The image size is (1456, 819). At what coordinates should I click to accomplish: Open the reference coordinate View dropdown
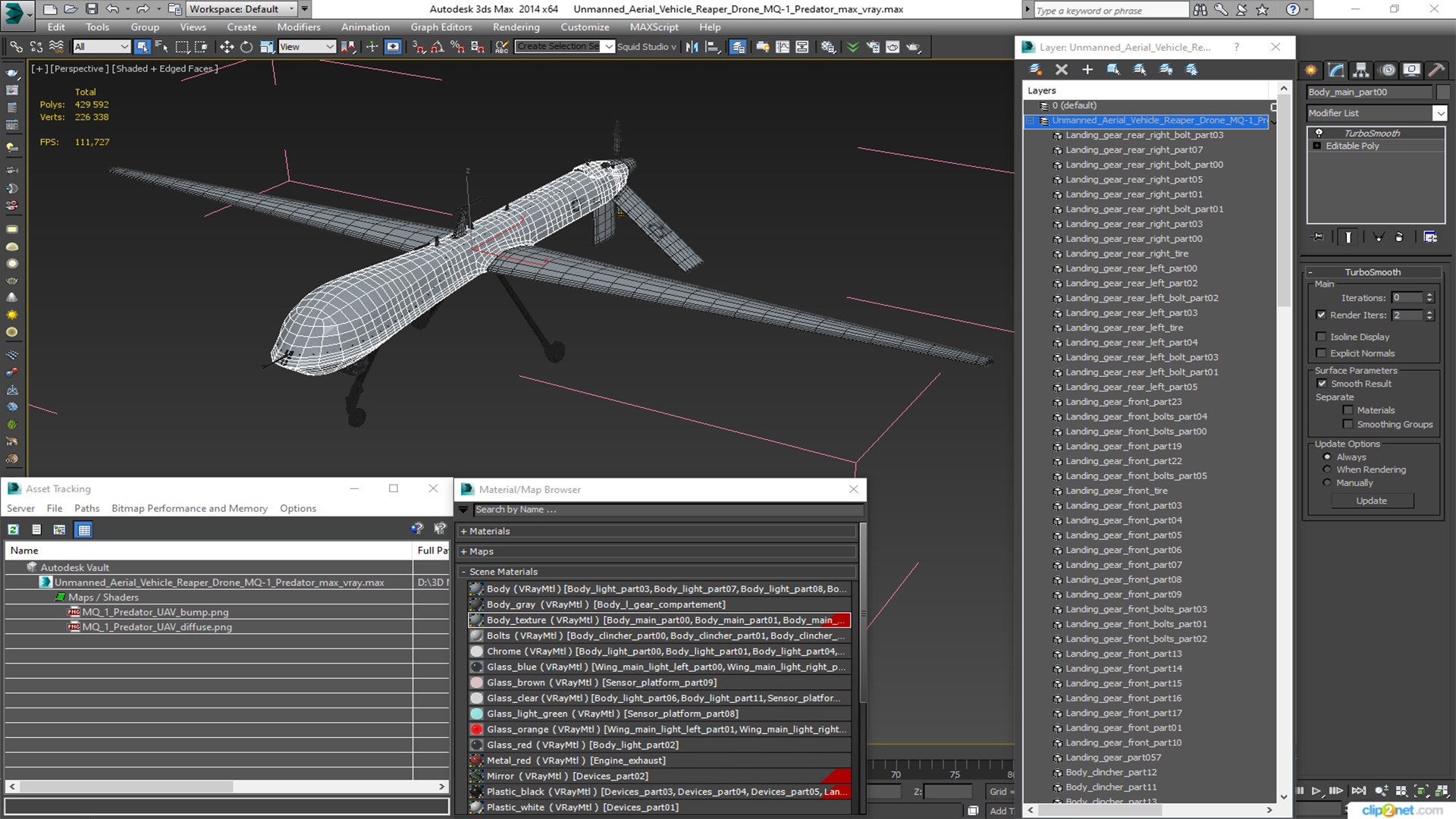pyautogui.click(x=307, y=47)
